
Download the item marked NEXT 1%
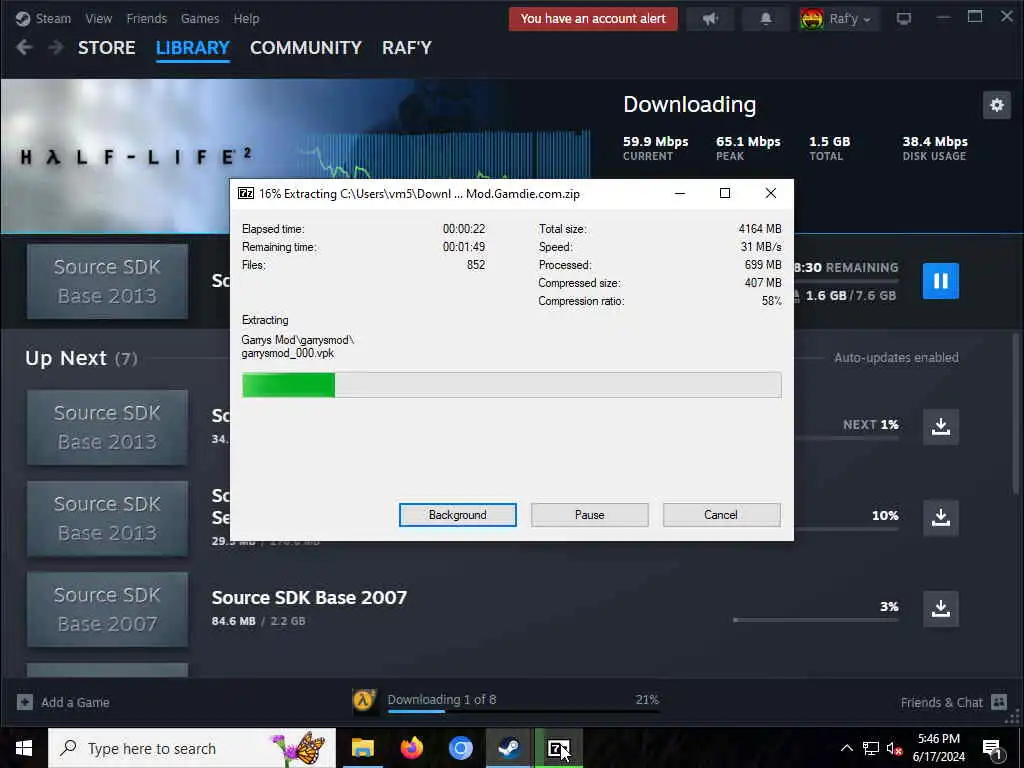pos(940,426)
